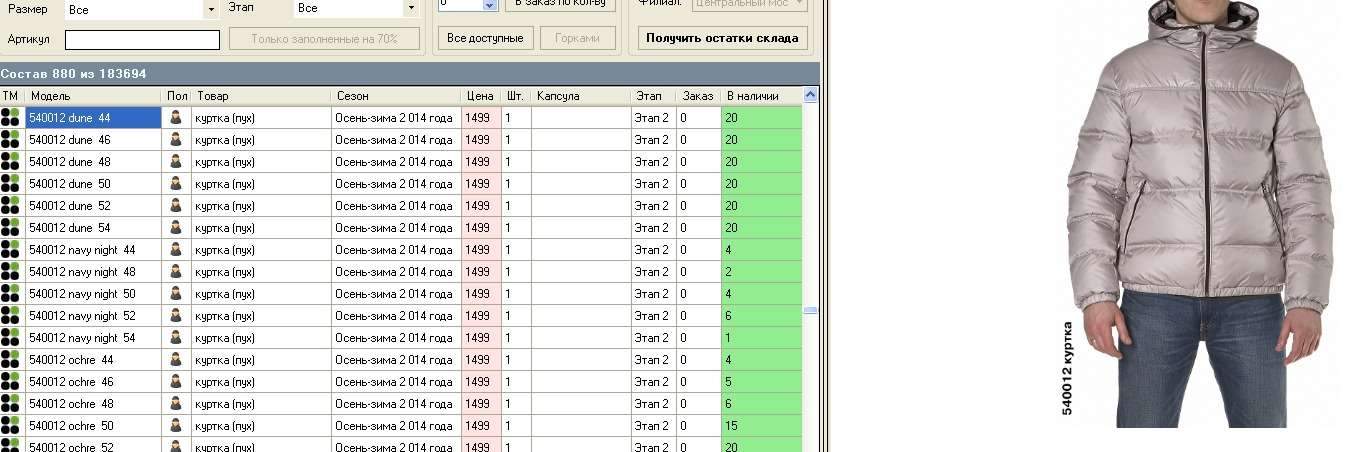Viewport: 1357px width, 452px height.
Task: Click the table scrollbar up arrow
Action: [810, 96]
